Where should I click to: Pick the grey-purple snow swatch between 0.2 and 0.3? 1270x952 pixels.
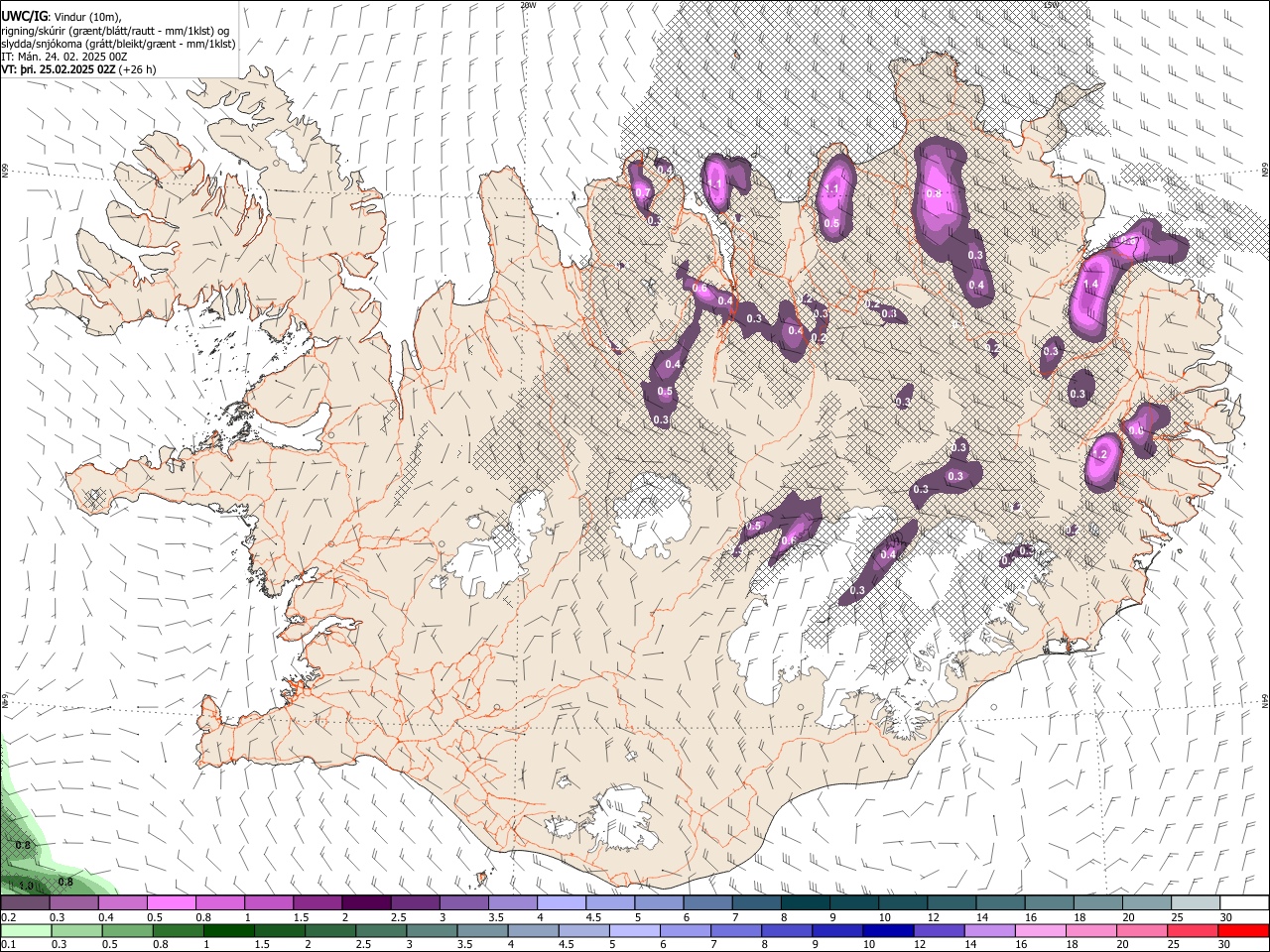[25, 903]
